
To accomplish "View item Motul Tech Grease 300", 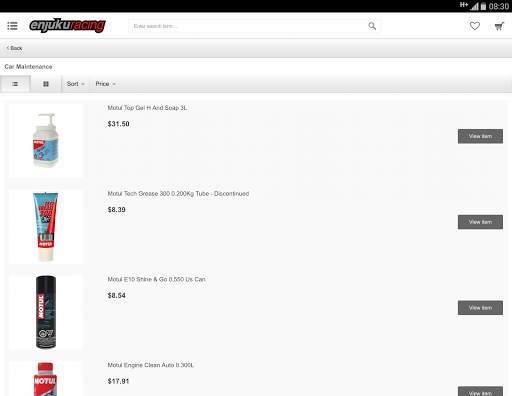I will [480, 222].
